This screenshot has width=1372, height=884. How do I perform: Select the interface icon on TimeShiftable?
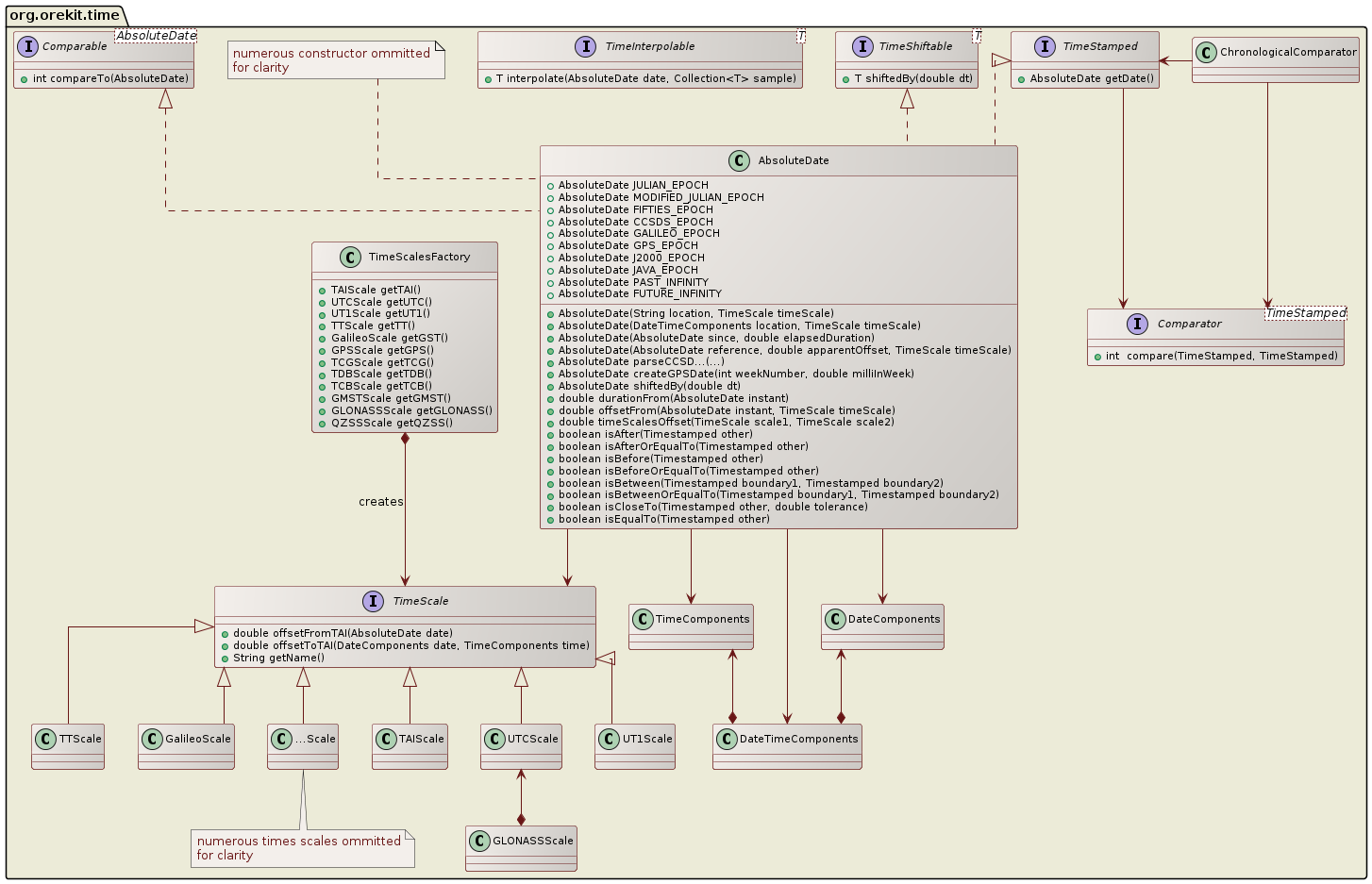tap(863, 45)
